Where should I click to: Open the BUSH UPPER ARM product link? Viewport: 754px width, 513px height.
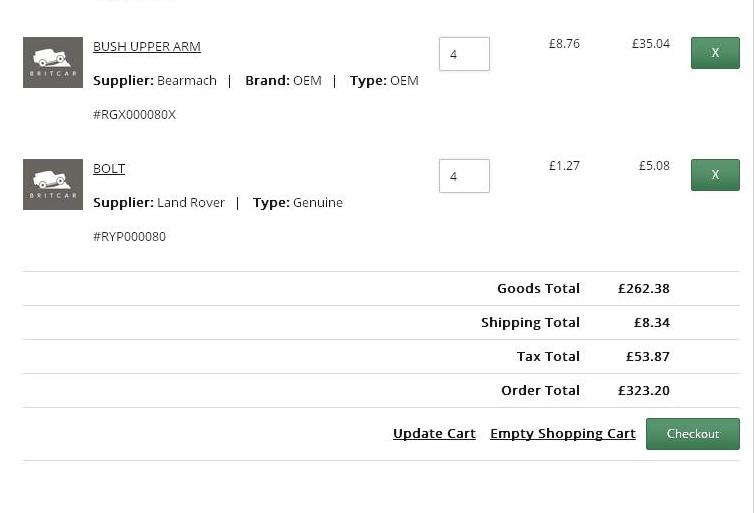pos(147,47)
